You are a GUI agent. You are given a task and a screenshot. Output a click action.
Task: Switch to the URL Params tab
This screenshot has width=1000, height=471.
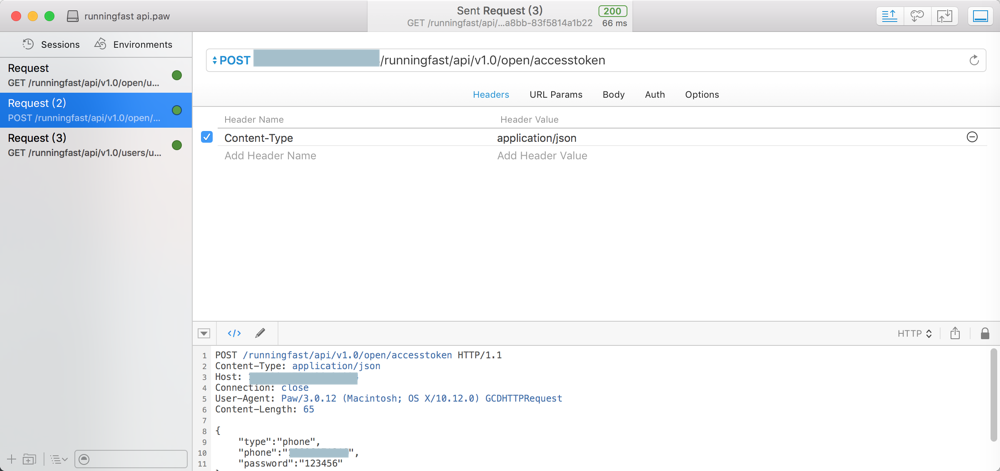pyautogui.click(x=556, y=94)
